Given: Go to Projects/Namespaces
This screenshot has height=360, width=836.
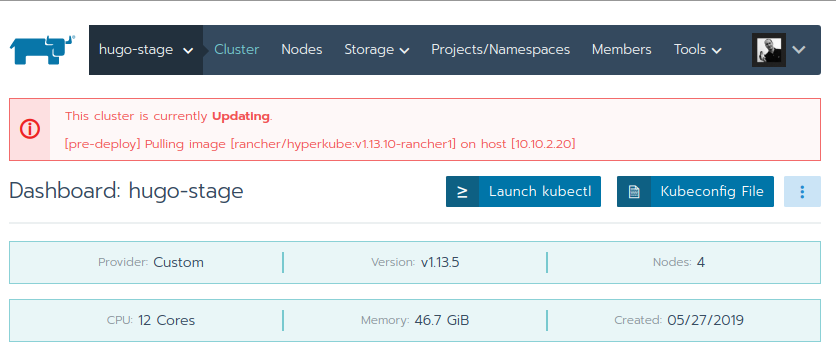Looking at the screenshot, I should pyautogui.click(x=501, y=50).
